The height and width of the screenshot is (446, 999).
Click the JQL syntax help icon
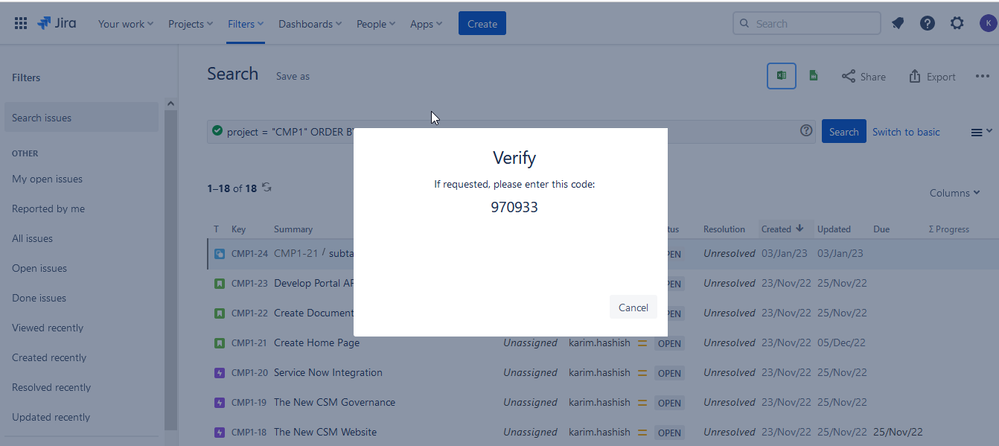[806, 131]
